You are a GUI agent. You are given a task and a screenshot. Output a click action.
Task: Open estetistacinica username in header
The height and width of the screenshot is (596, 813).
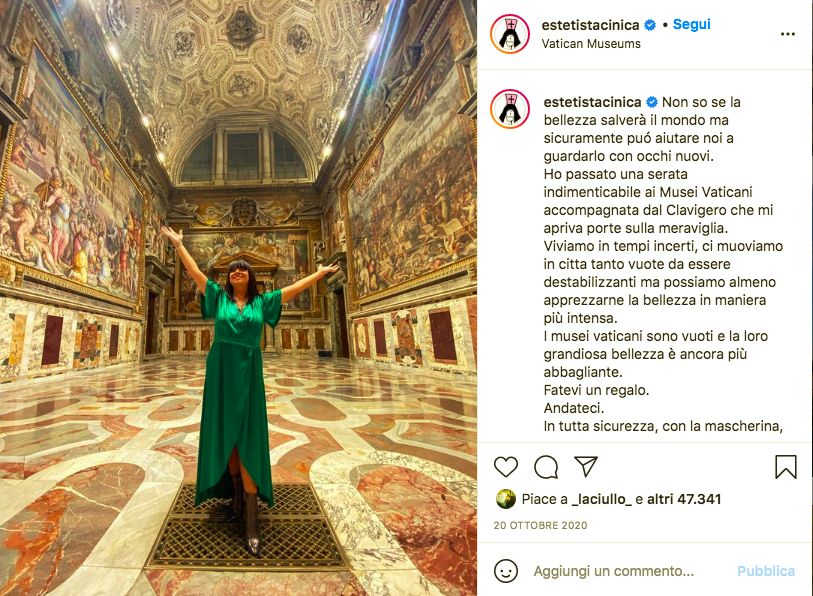pos(590,25)
